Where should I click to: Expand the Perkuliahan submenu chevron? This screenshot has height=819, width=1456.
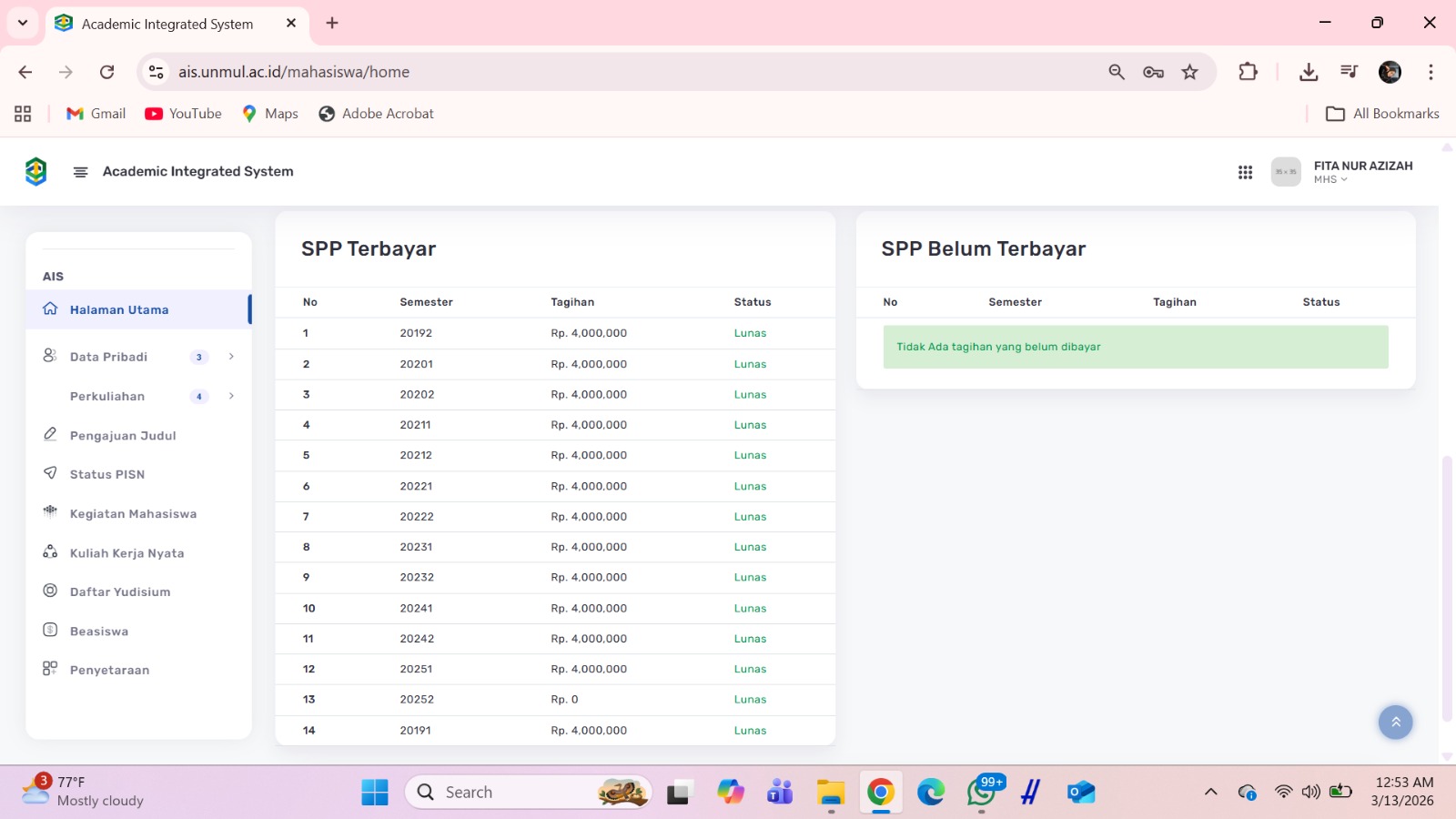[231, 396]
